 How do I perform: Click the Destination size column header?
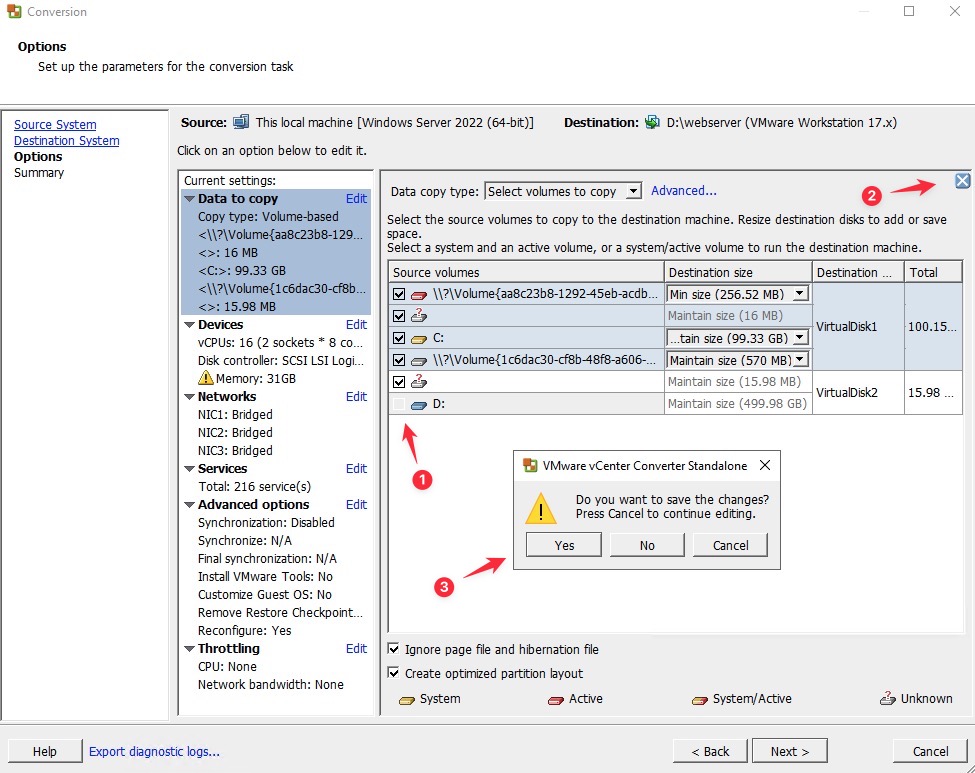[x=738, y=272]
